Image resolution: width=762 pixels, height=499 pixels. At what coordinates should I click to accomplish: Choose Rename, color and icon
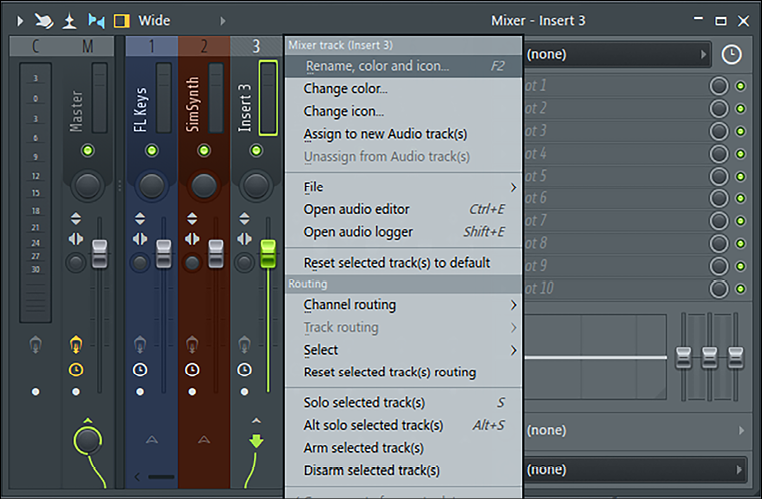pos(404,66)
